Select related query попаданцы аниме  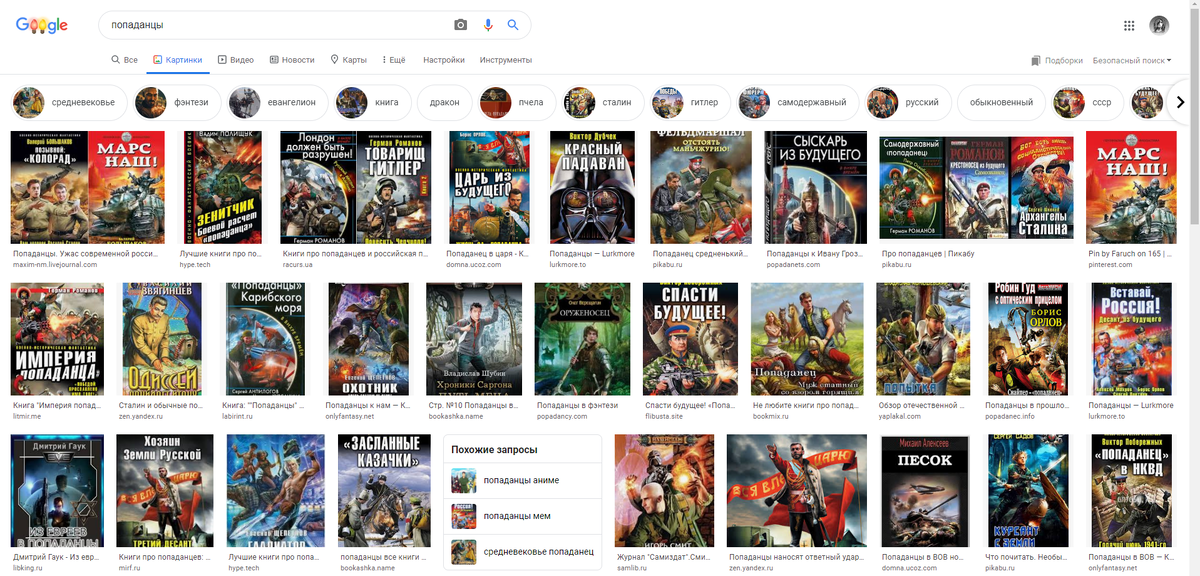coord(523,480)
